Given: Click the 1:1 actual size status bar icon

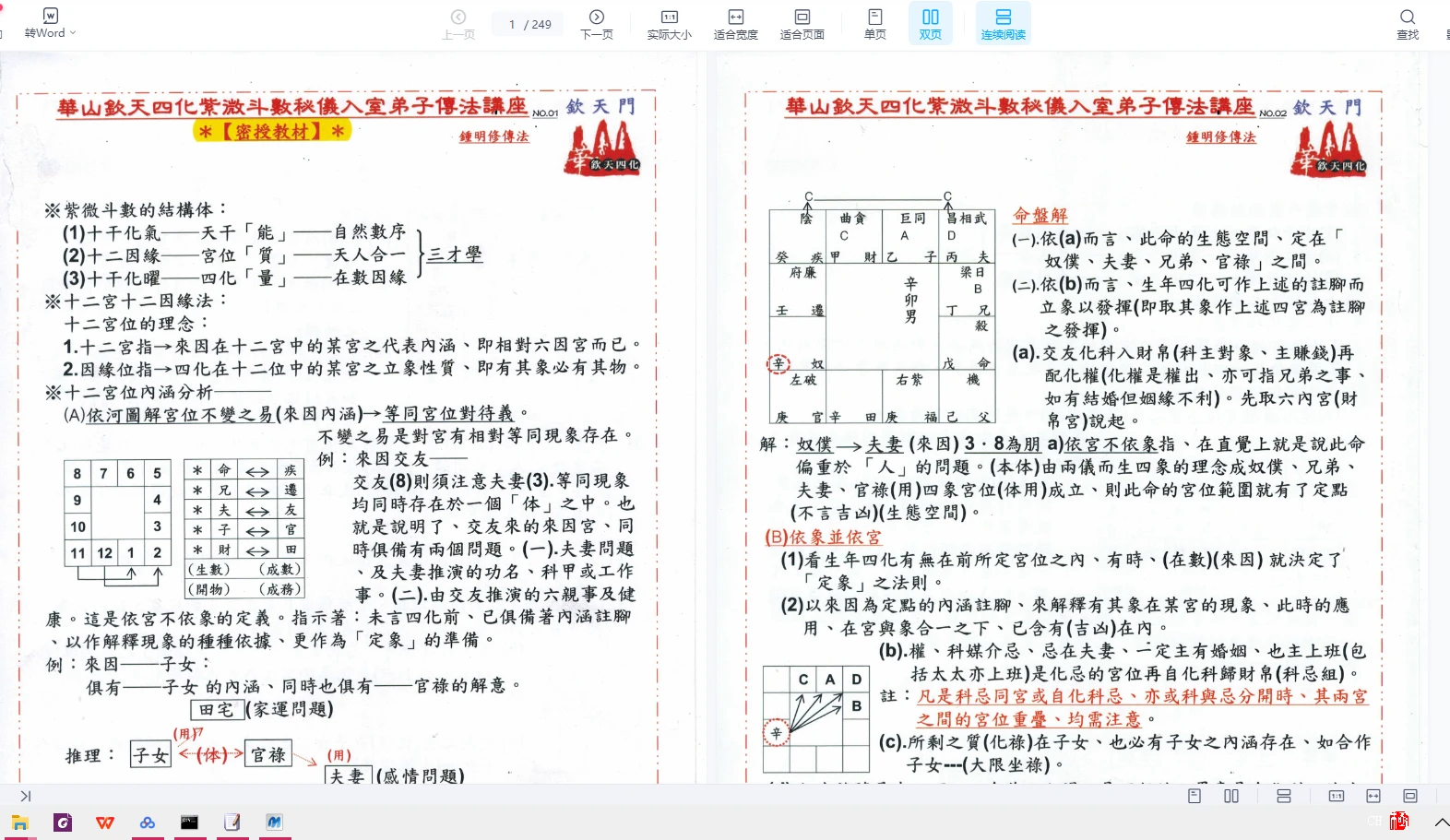Looking at the screenshot, I should [x=1336, y=796].
